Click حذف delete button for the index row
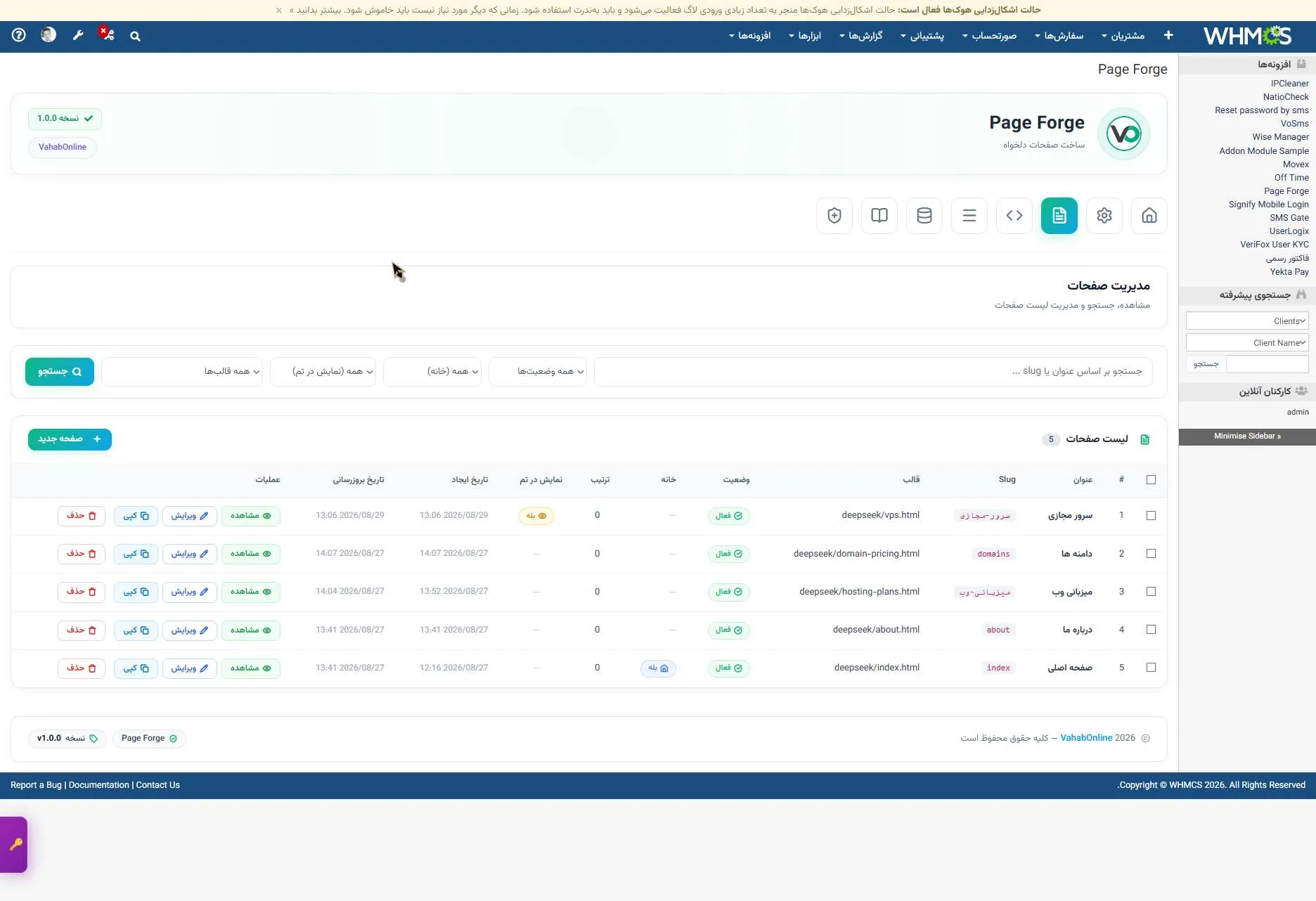This screenshot has height=901, width=1316. point(82,668)
